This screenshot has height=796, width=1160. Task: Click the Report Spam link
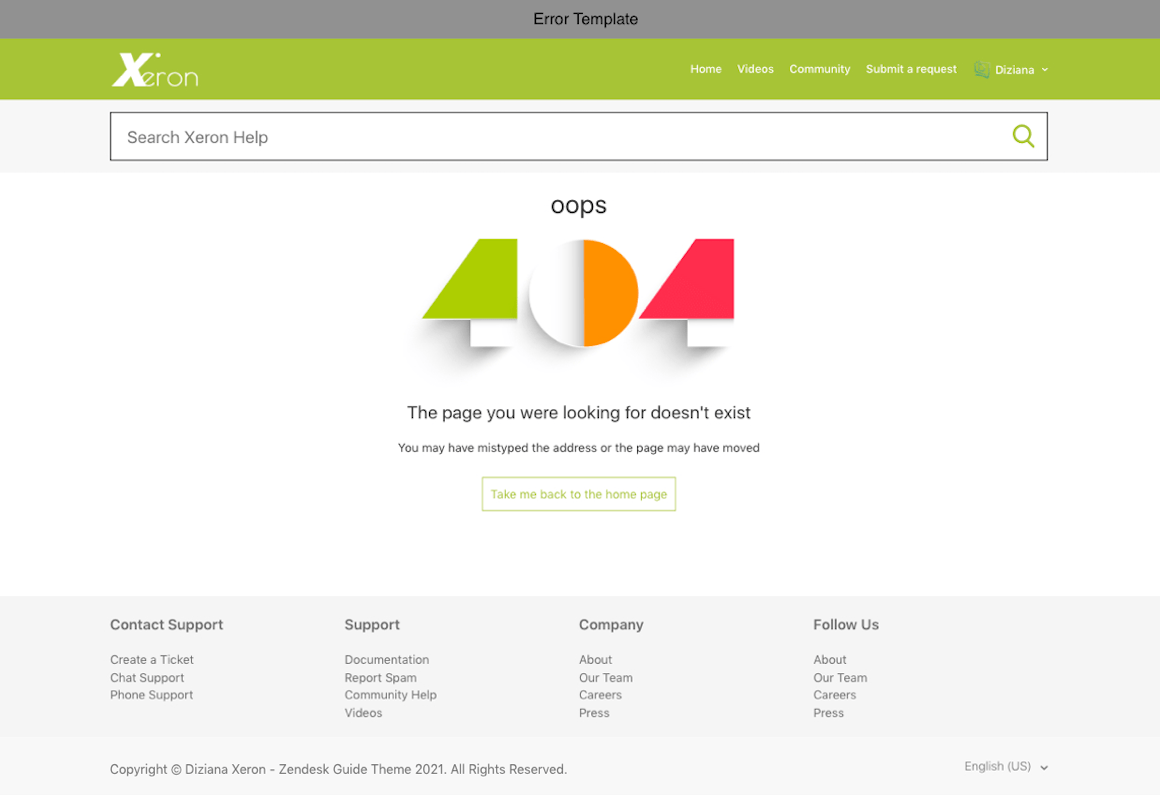380,678
